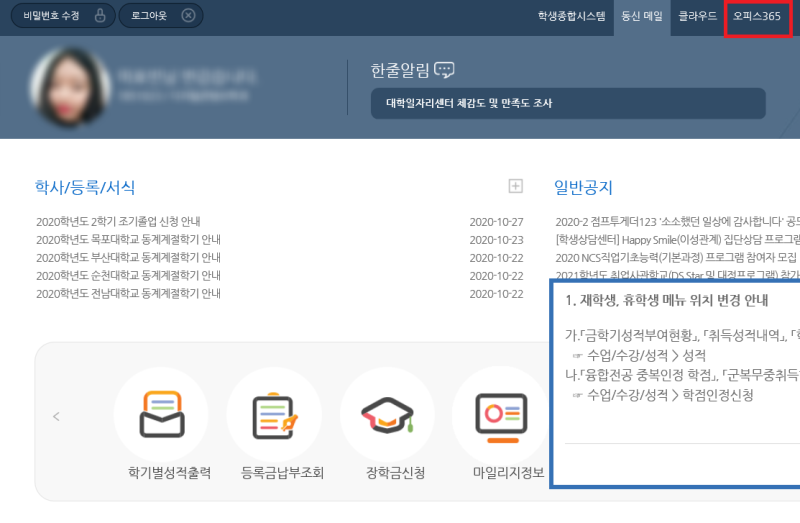
Task: Open 학생종합시스템 menu item
Action: pos(571,16)
